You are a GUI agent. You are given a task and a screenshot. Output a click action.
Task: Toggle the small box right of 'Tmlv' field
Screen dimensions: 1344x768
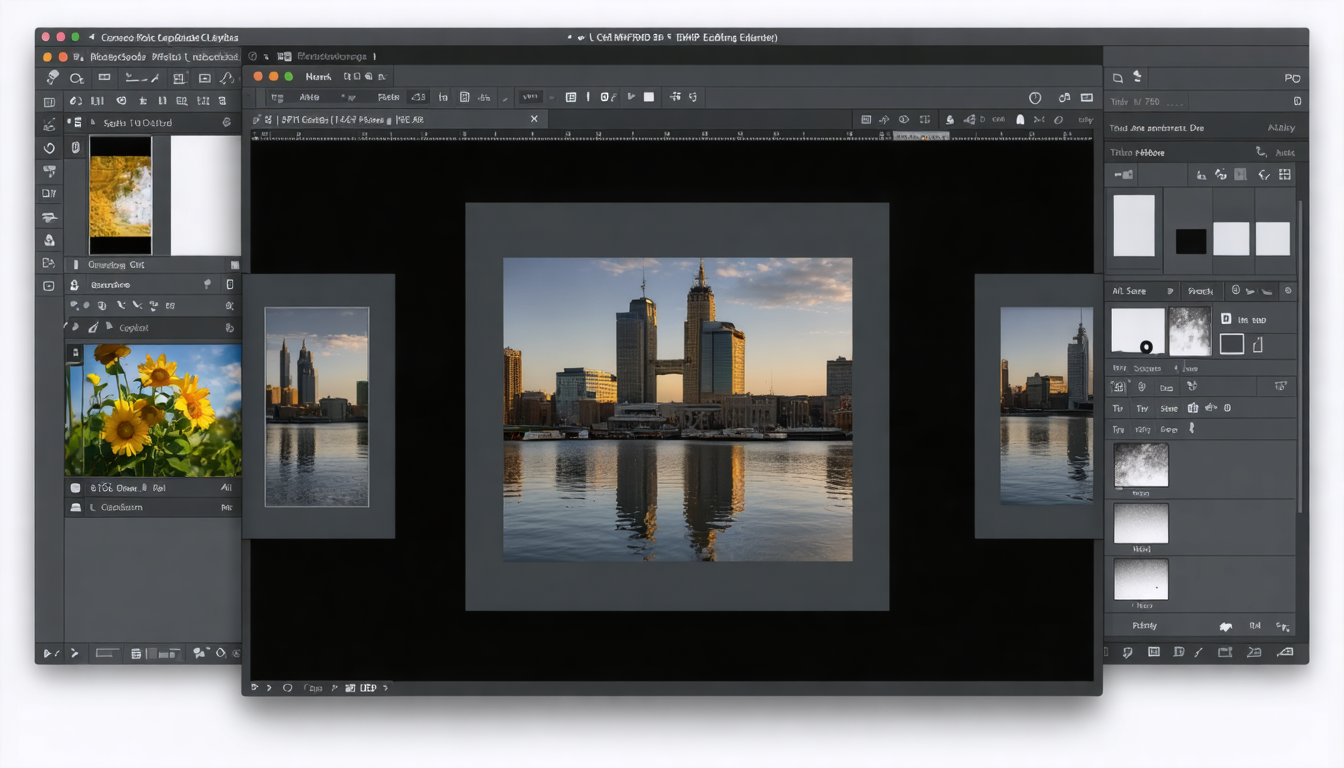pyautogui.click(x=1297, y=101)
